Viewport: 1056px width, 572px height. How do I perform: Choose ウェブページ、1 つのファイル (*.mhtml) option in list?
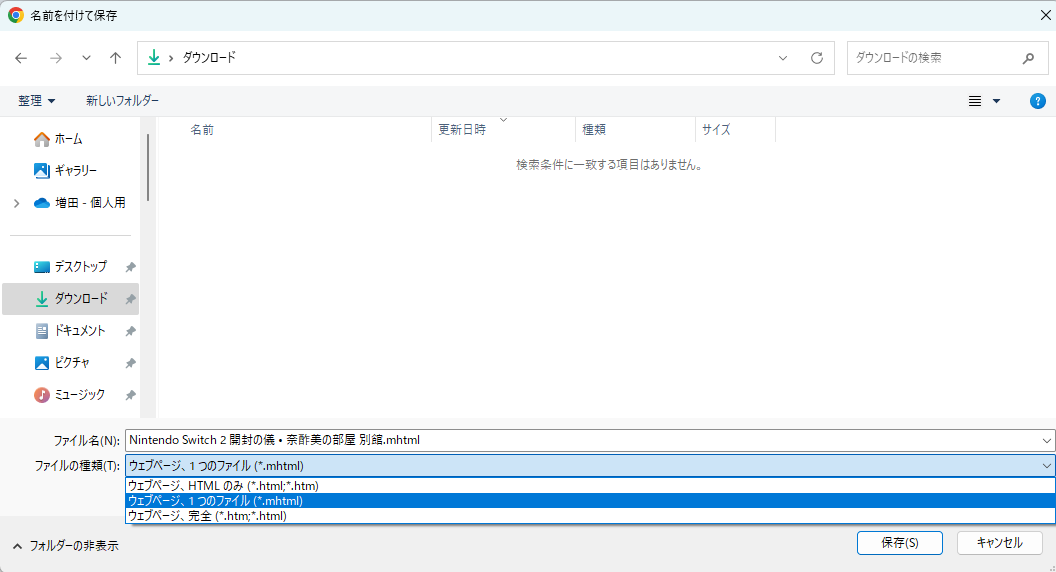590,501
